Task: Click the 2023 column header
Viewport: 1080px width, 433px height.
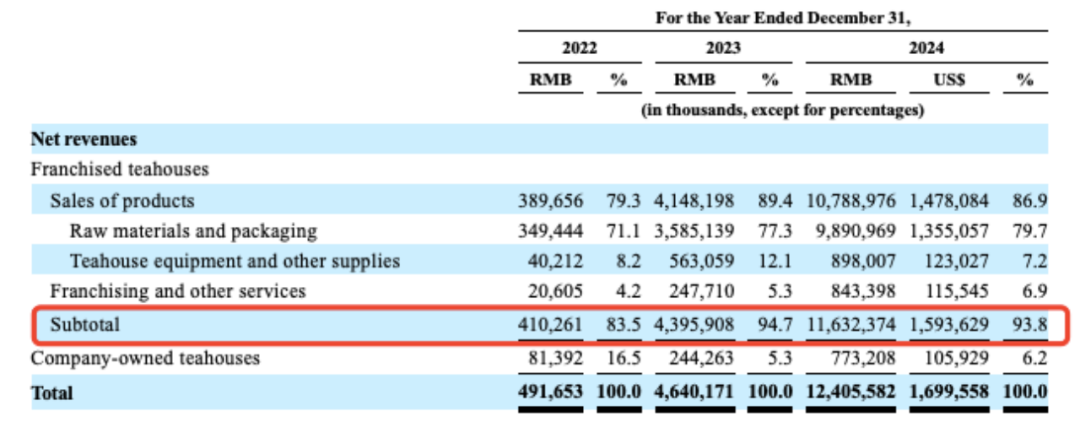Action: pyautogui.click(x=723, y=48)
